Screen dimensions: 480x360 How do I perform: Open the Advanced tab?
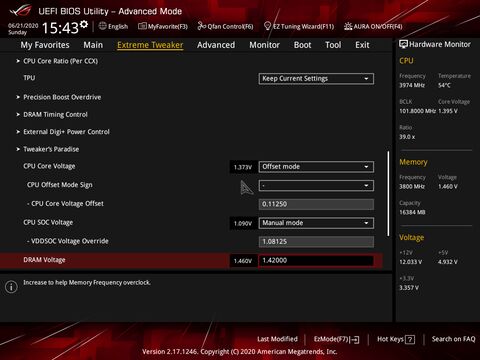[216, 45]
